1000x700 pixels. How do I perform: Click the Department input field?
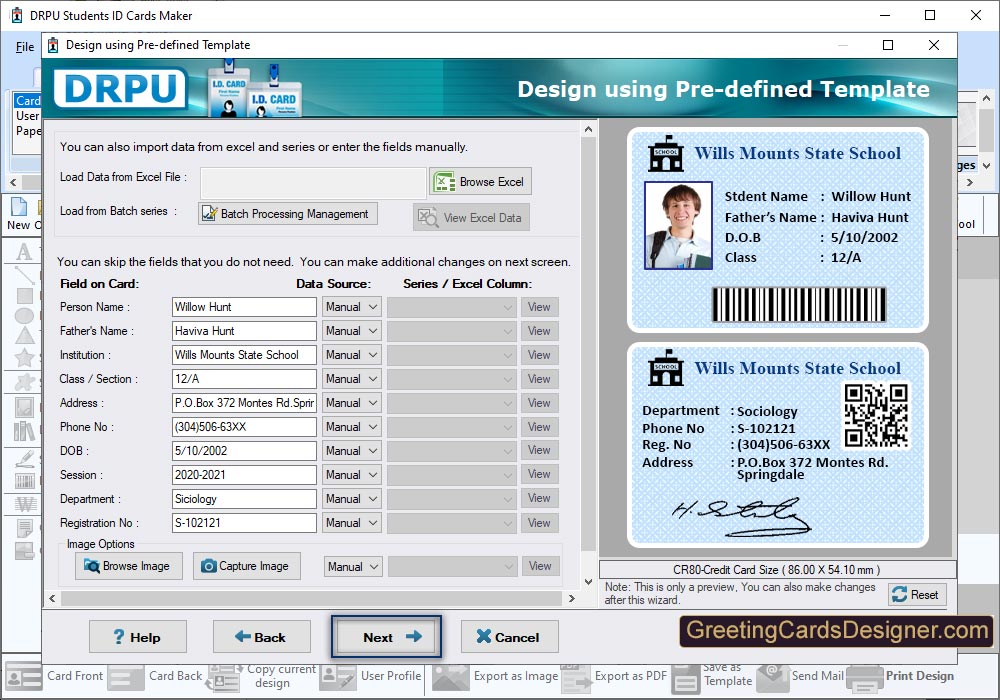tap(244, 499)
